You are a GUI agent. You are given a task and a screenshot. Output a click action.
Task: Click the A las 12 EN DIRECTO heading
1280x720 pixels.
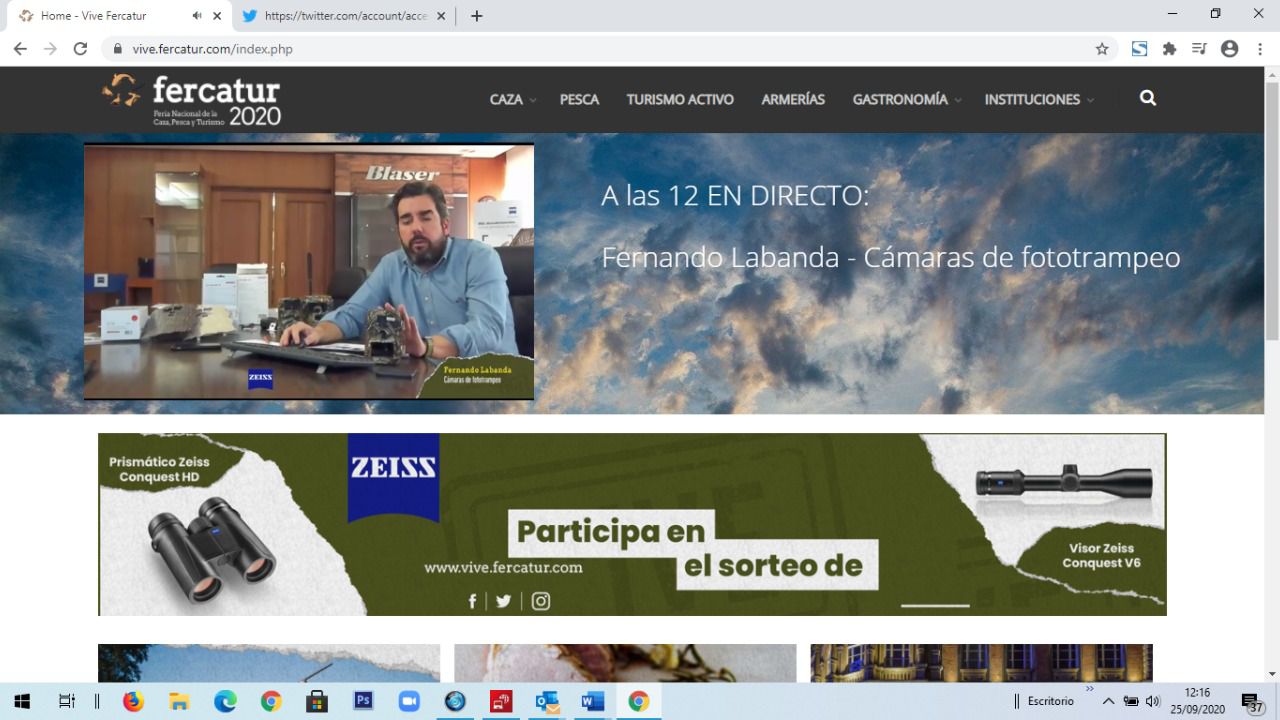pyautogui.click(x=735, y=195)
